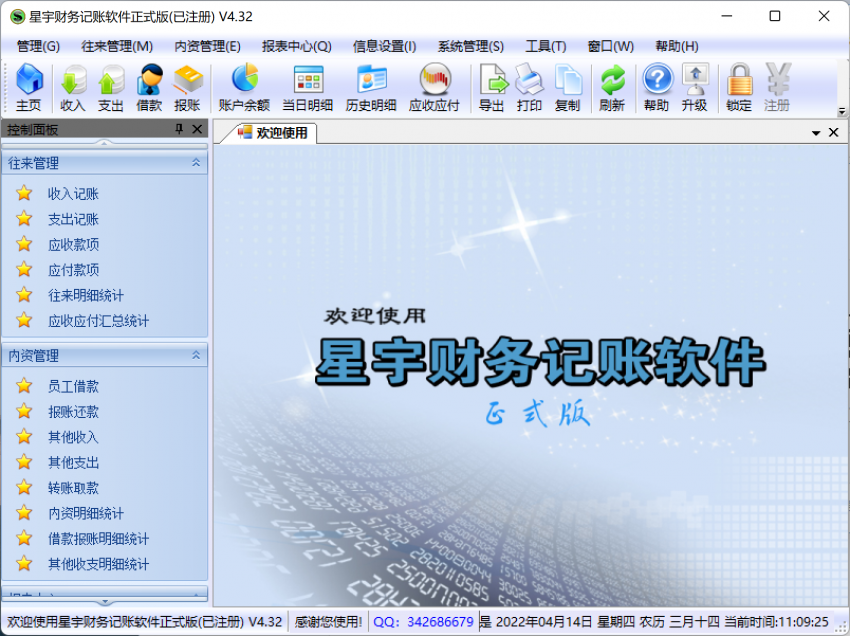Open the tab list dropdown arrow
Screen dimensions: 850x636
(x=816, y=132)
